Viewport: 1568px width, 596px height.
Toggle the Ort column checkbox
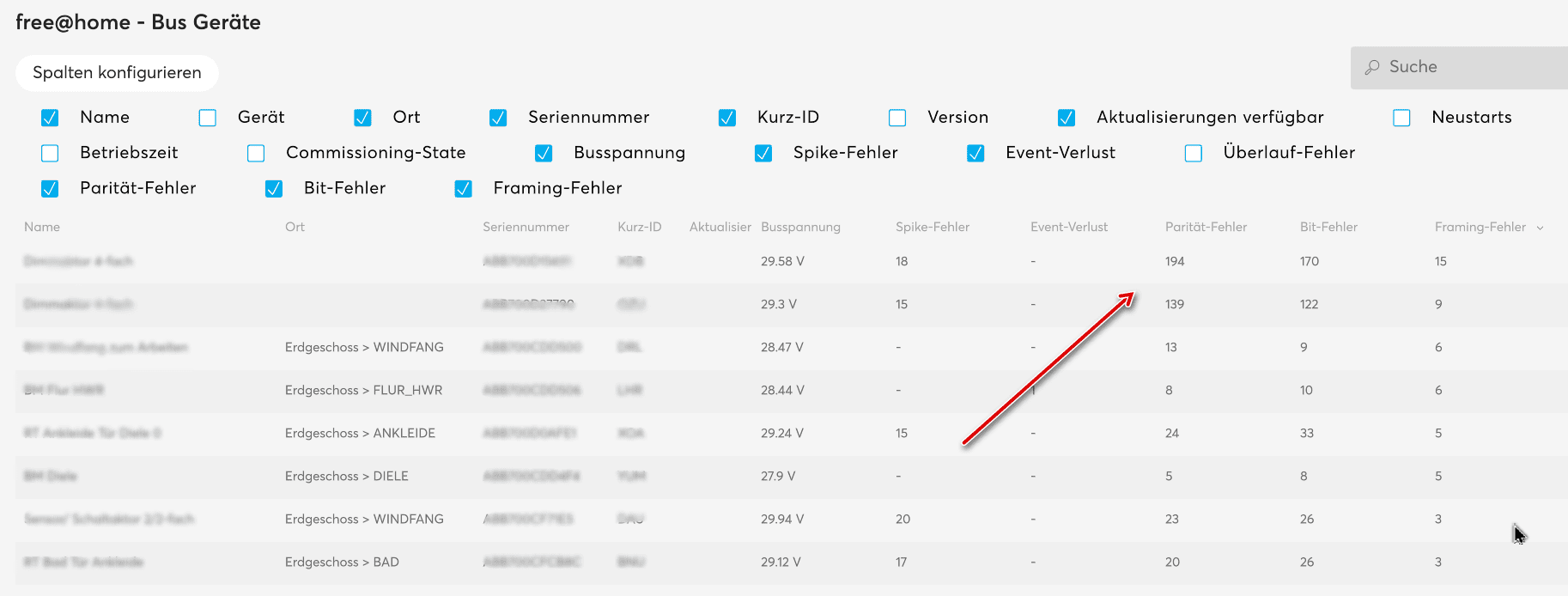click(362, 118)
